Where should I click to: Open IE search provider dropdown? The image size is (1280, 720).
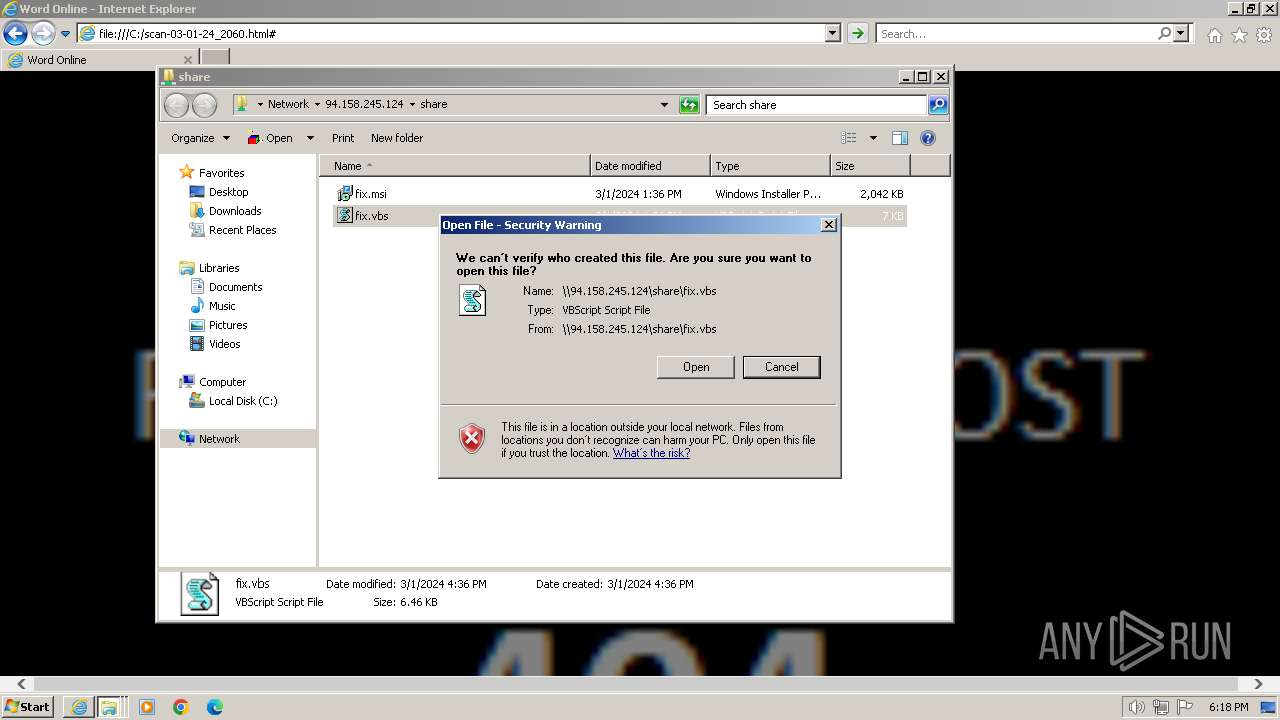[x=1182, y=34]
